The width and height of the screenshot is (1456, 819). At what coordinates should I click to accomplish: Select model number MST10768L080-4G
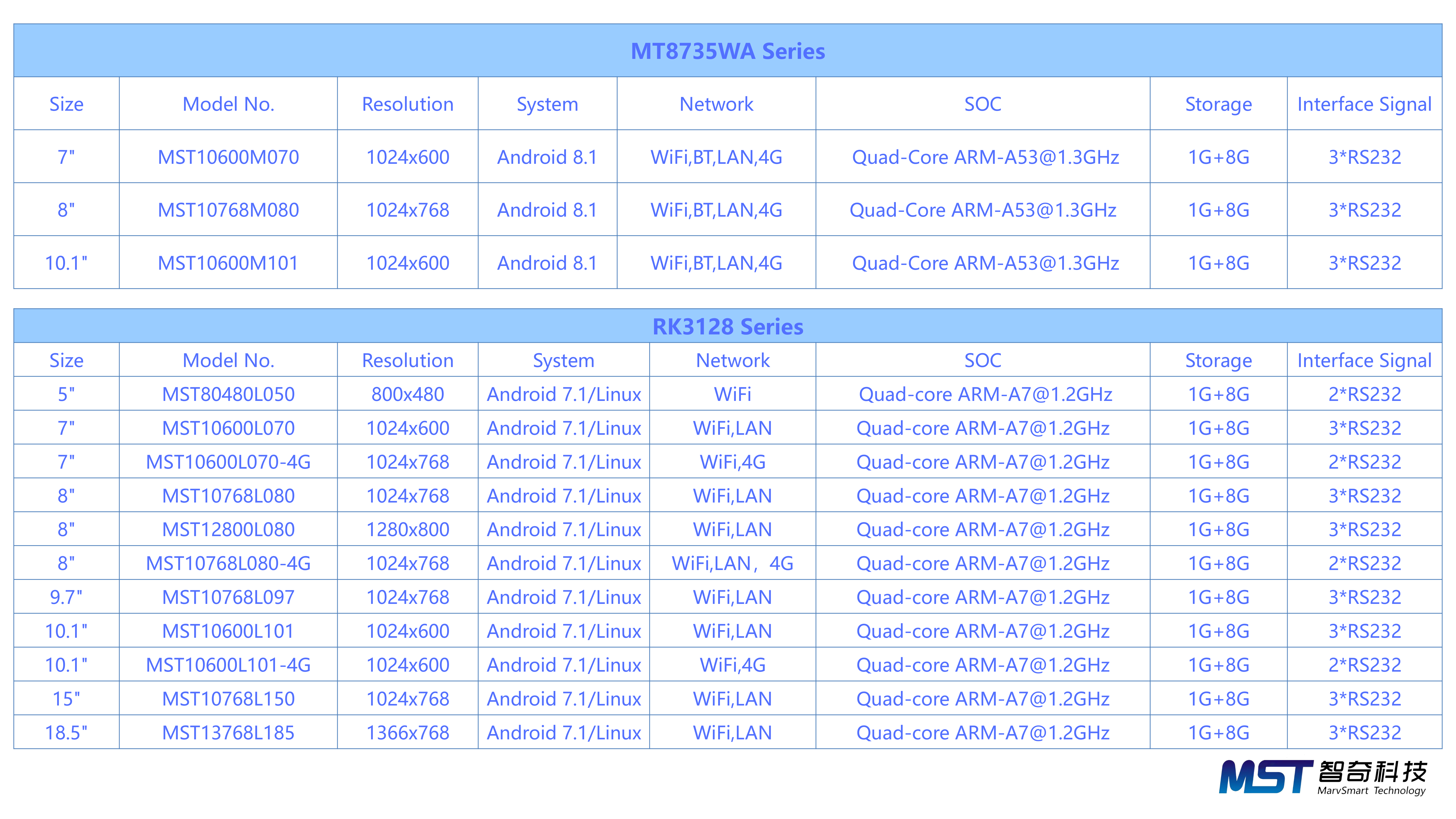228,563
